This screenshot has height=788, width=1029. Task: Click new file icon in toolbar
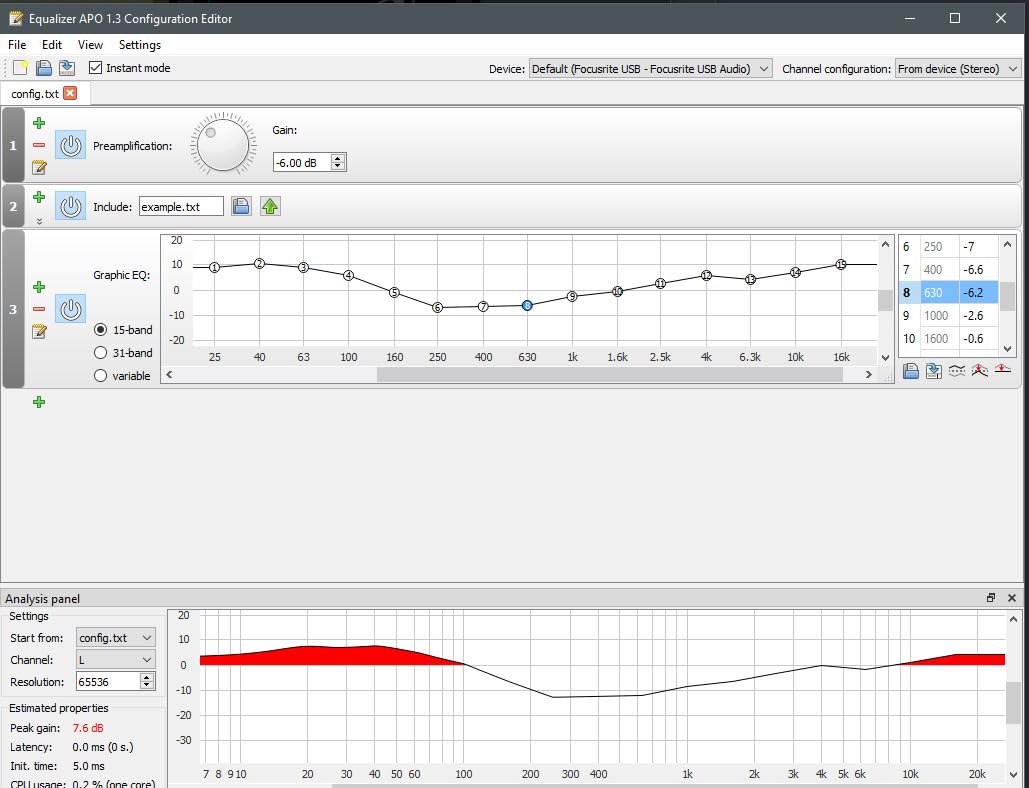pyautogui.click(x=20, y=68)
